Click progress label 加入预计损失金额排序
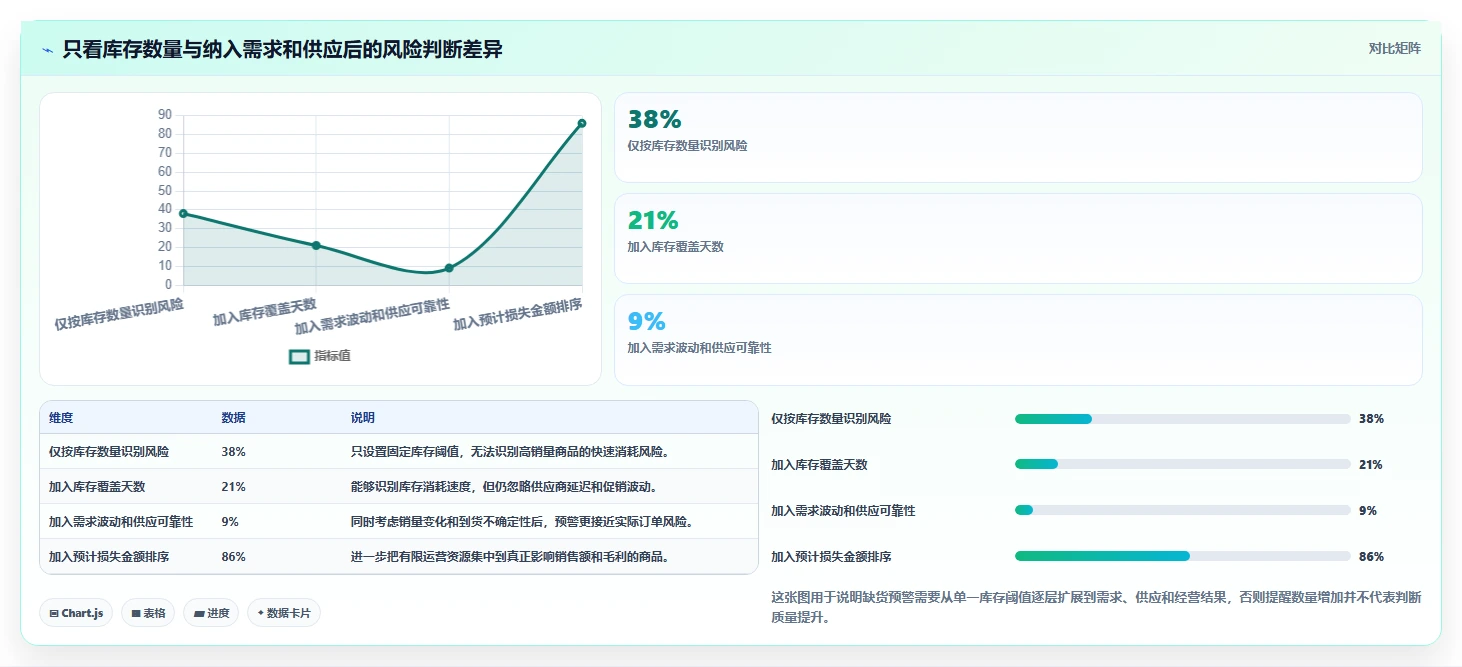Image resolution: width=1462 pixels, height=667 pixels. pos(831,557)
